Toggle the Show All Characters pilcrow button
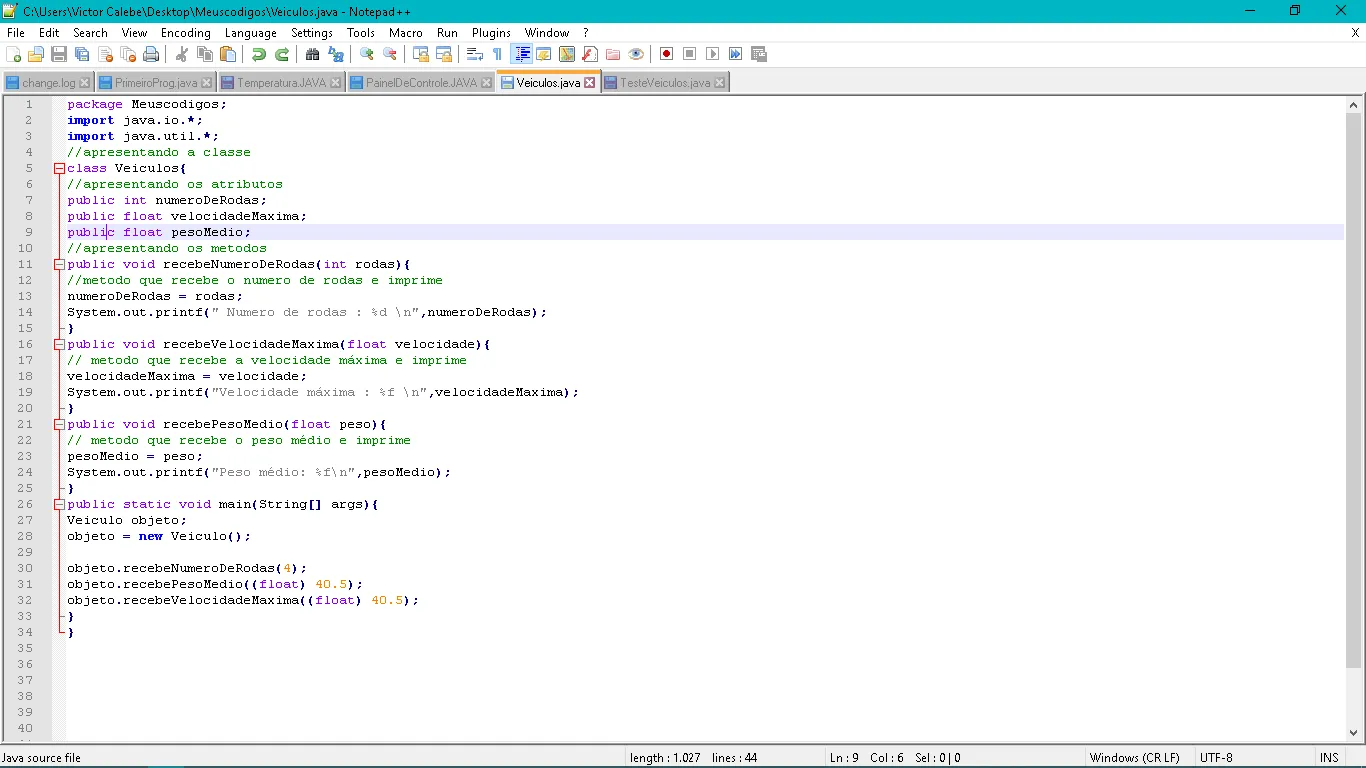 497,54
